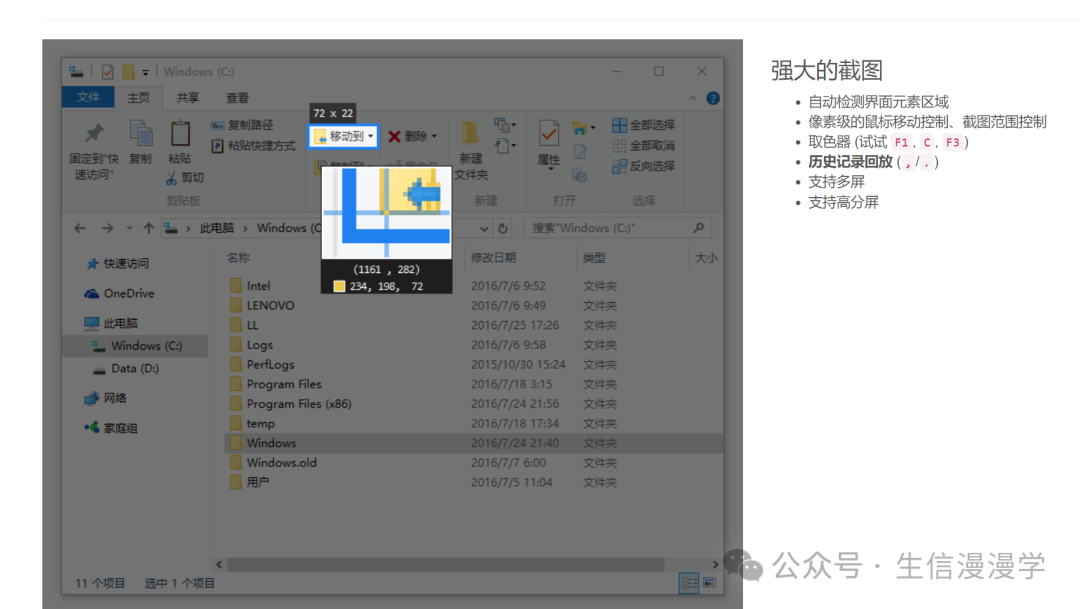Click the 粘贴 clipboard paste icon

tap(180, 134)
